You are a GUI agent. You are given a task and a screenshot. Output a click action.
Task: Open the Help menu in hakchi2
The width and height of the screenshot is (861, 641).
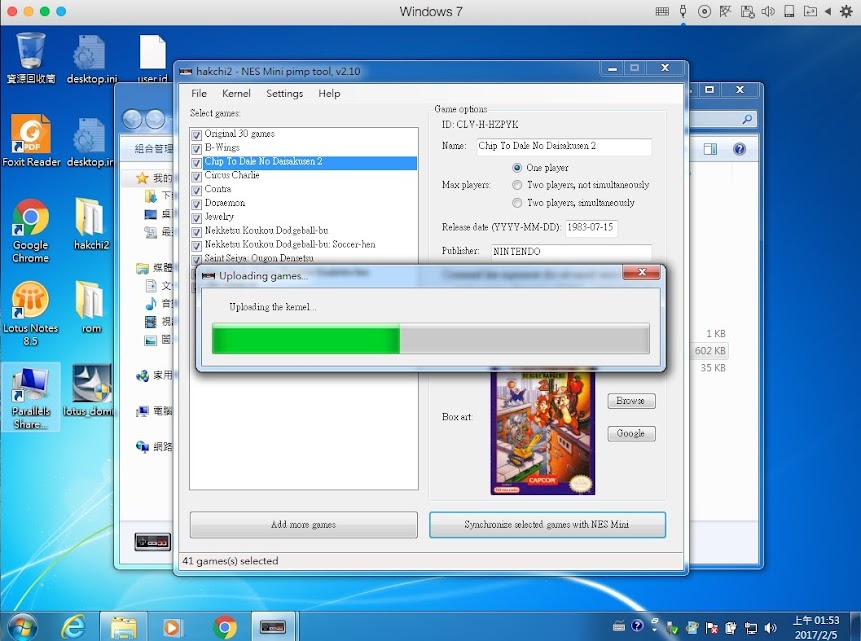tap(329, 93)
